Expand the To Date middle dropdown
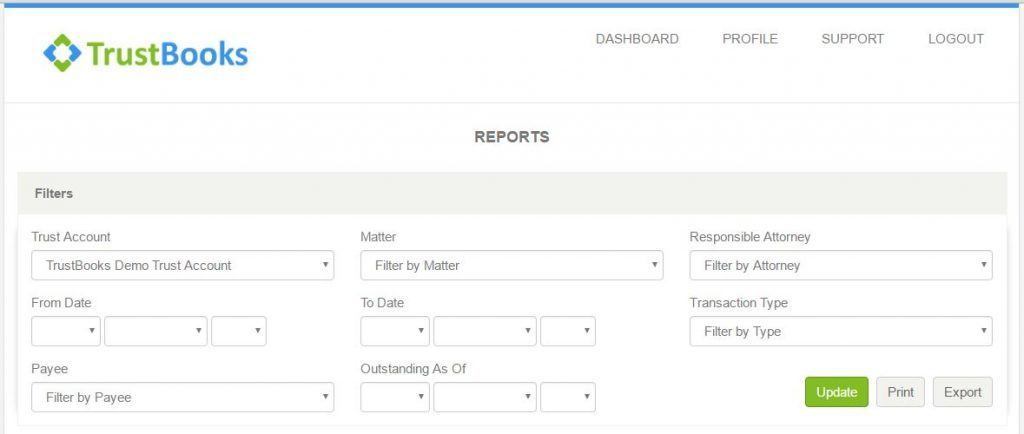Screen dimensions: 1024x434 484,332
